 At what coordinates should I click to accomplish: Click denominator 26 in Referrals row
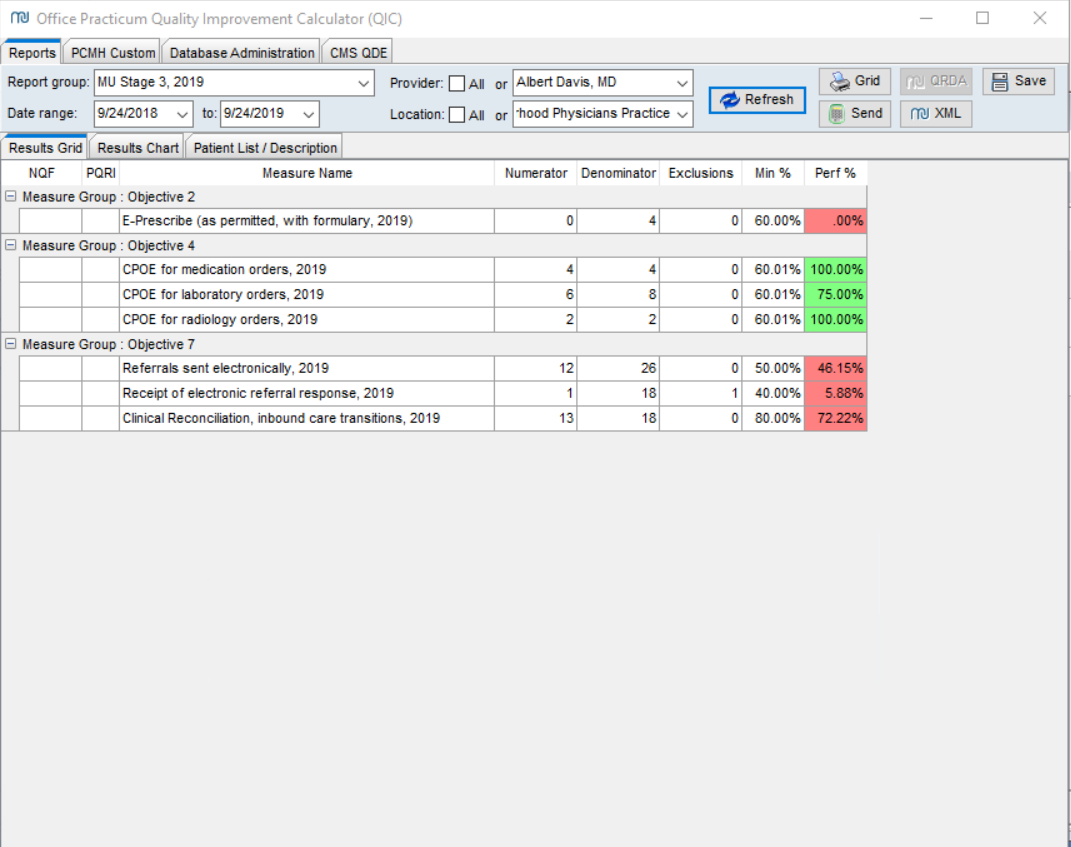[618, 368]
